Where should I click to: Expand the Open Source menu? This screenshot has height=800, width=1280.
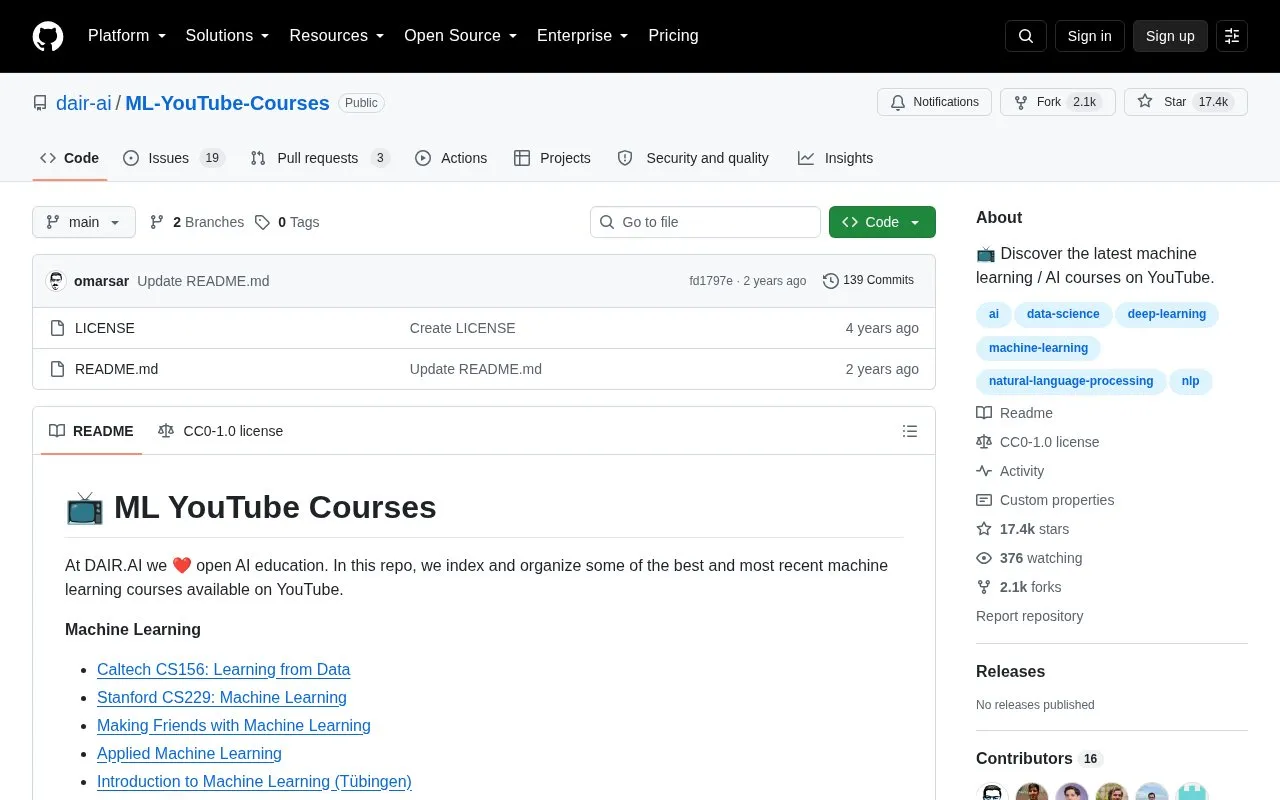click(x=461, y=36)
